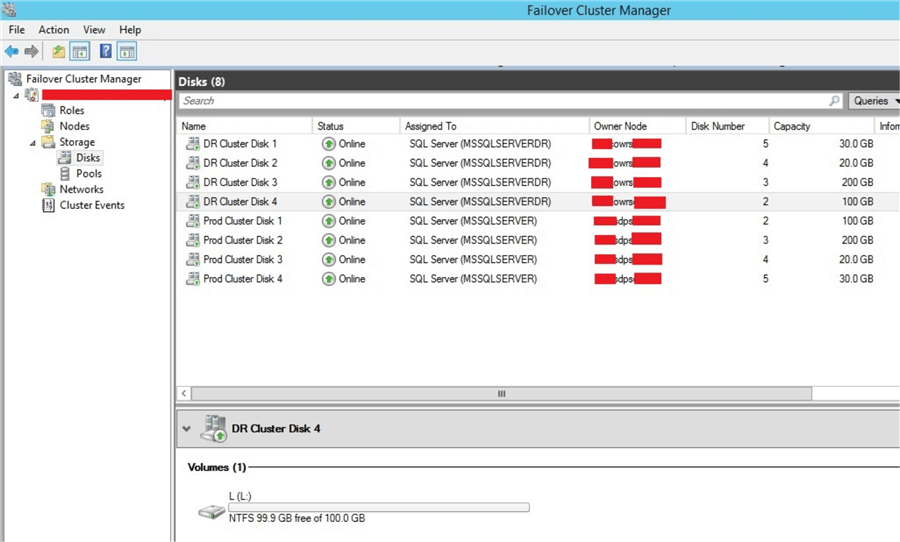Open Cluster Events in the tree

pos(92,205)
